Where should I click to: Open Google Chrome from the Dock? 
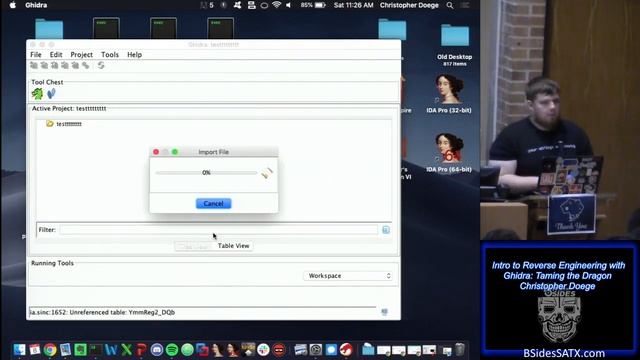coord(50,350)
